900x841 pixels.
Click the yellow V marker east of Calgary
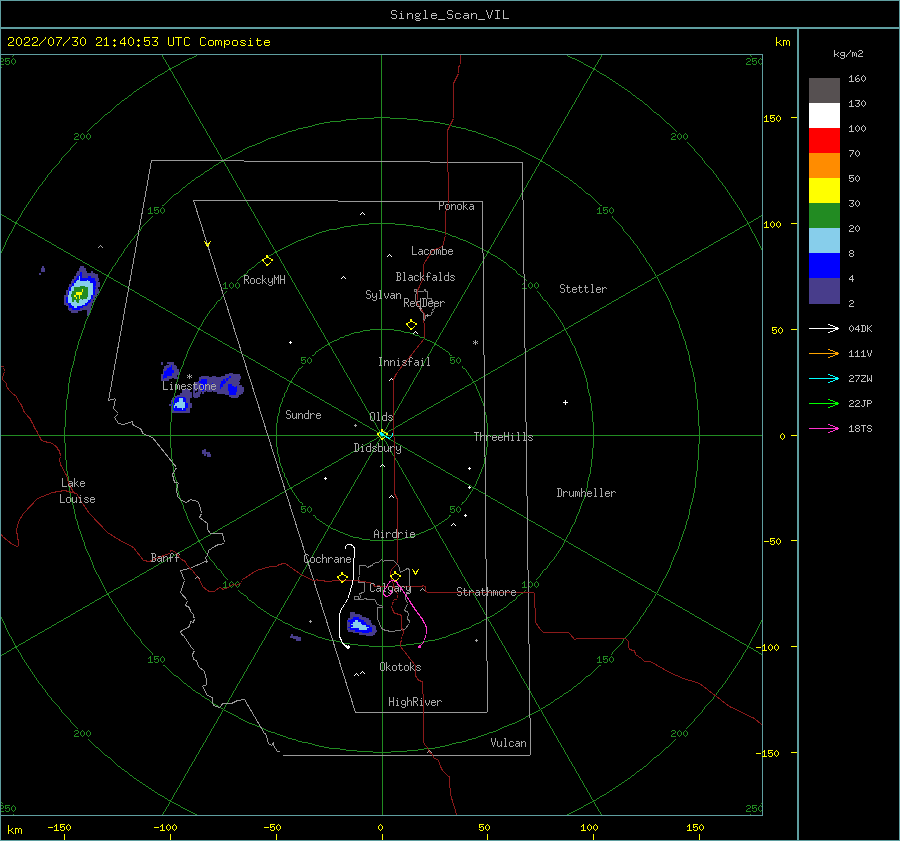pyautogui.click(x=415, y=572)
